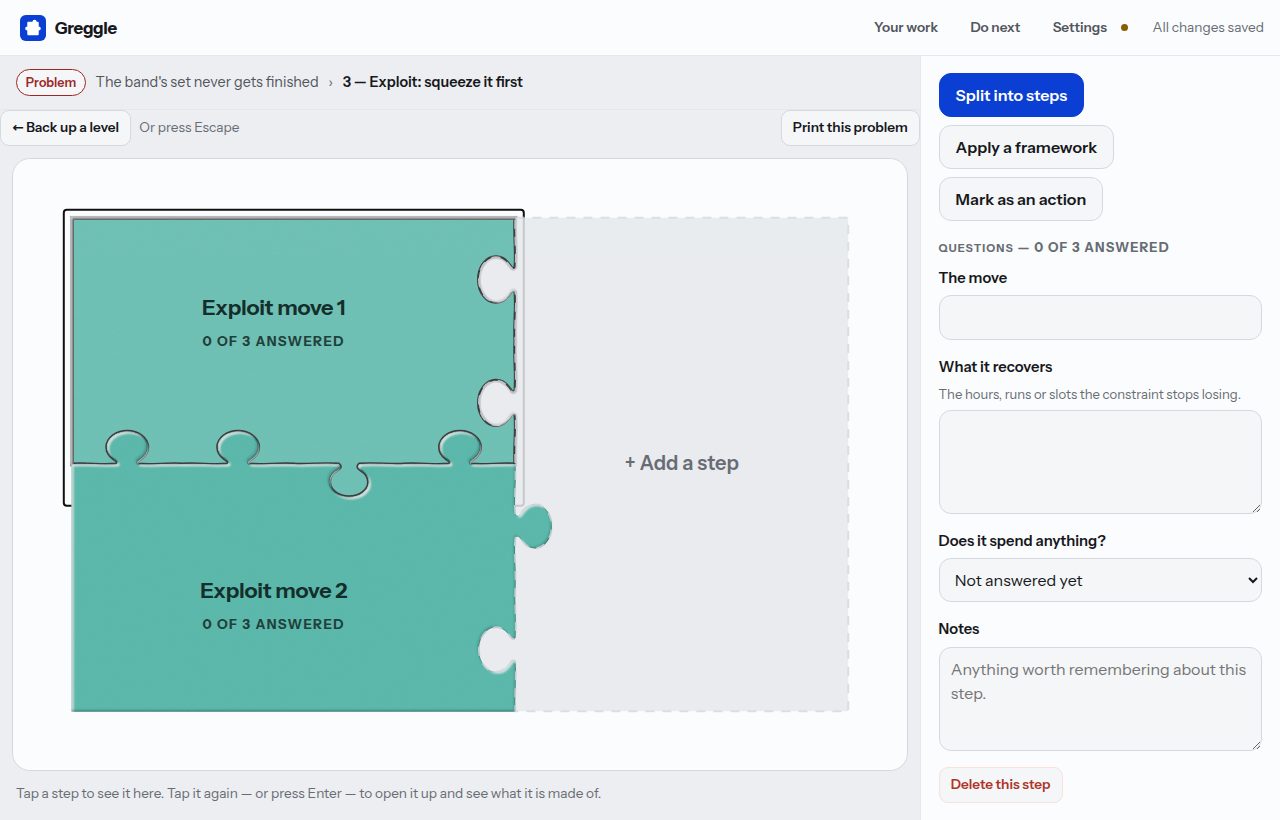Click Mark as an action button
Viewport: 1280px width, 820px height.
[x=1020, y=199]
